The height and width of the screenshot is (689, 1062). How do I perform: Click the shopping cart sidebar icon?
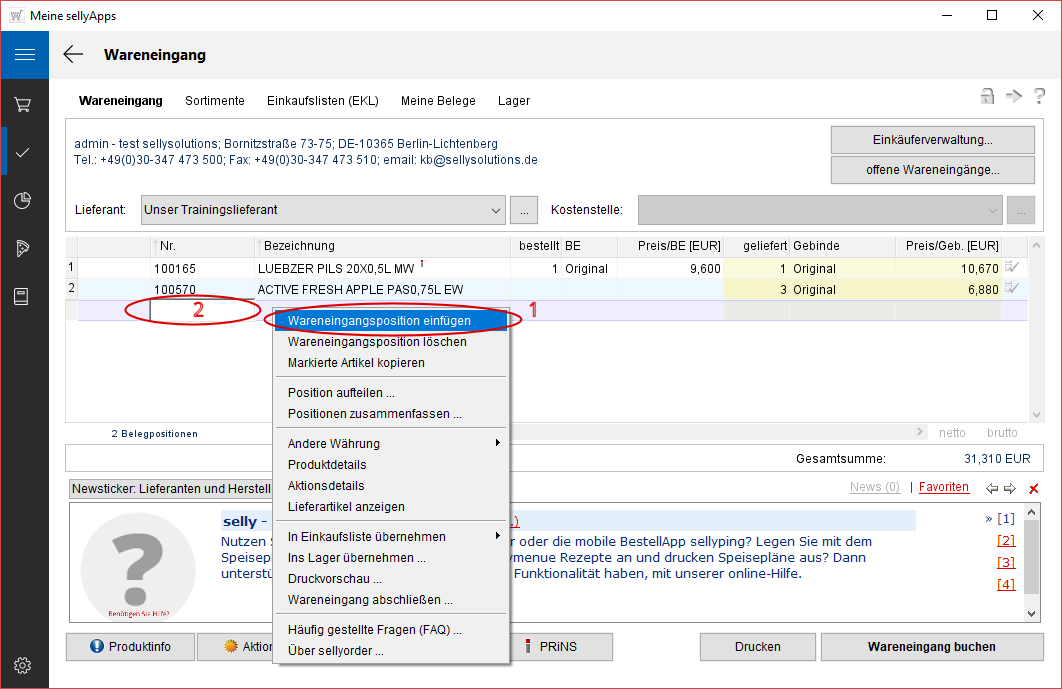point(24,104)
